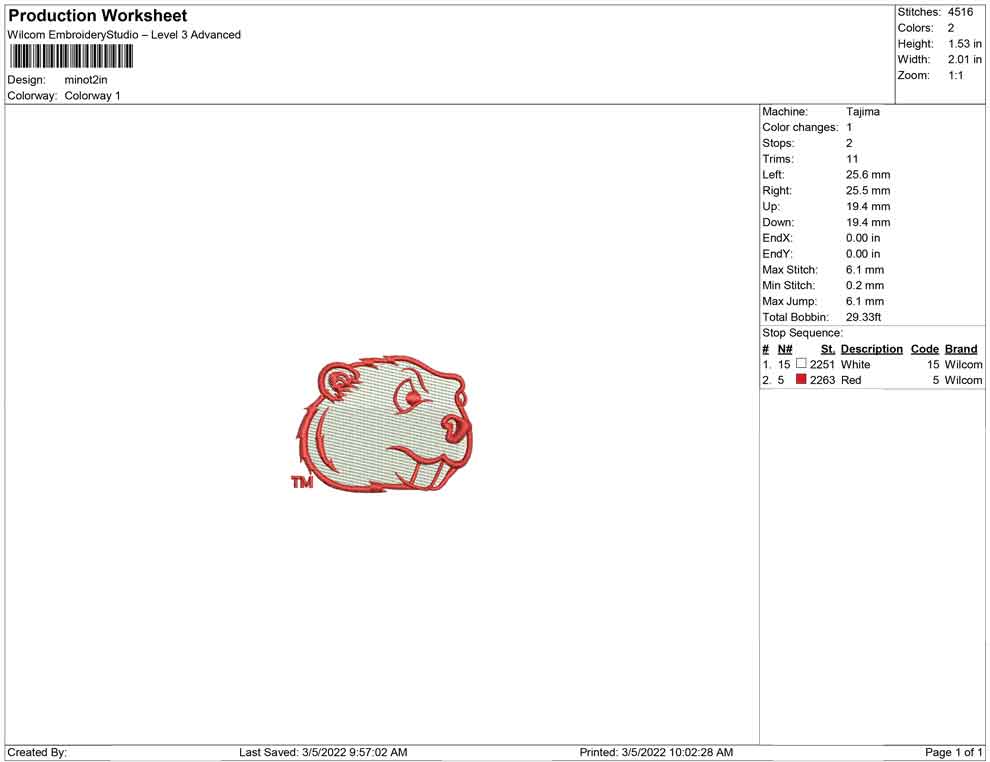The image size is (990, 762).
Task: Click the 'Max Jump:' label
Action: coord(789,301)
